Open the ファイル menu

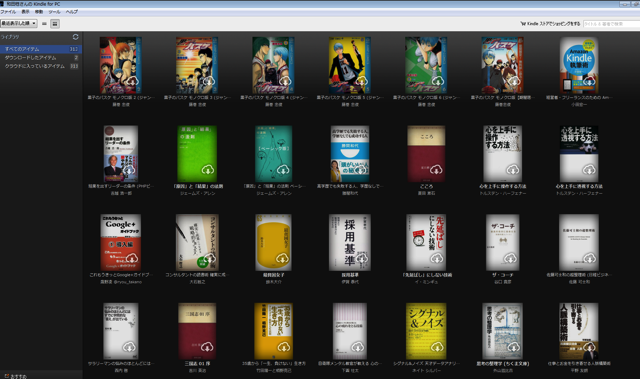(x=8, y=12)
